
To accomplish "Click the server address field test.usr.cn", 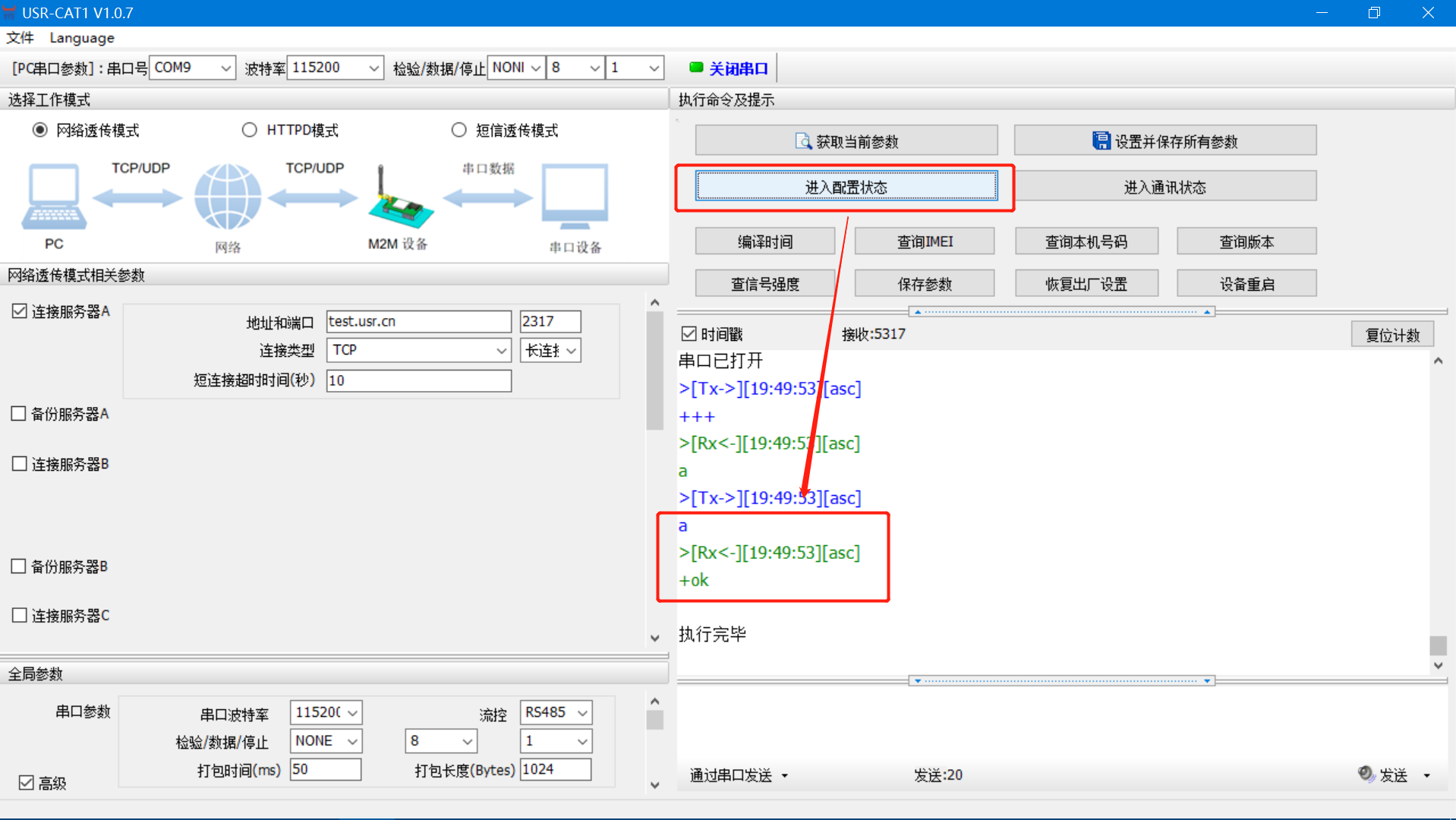I will (x=419, y=321).
